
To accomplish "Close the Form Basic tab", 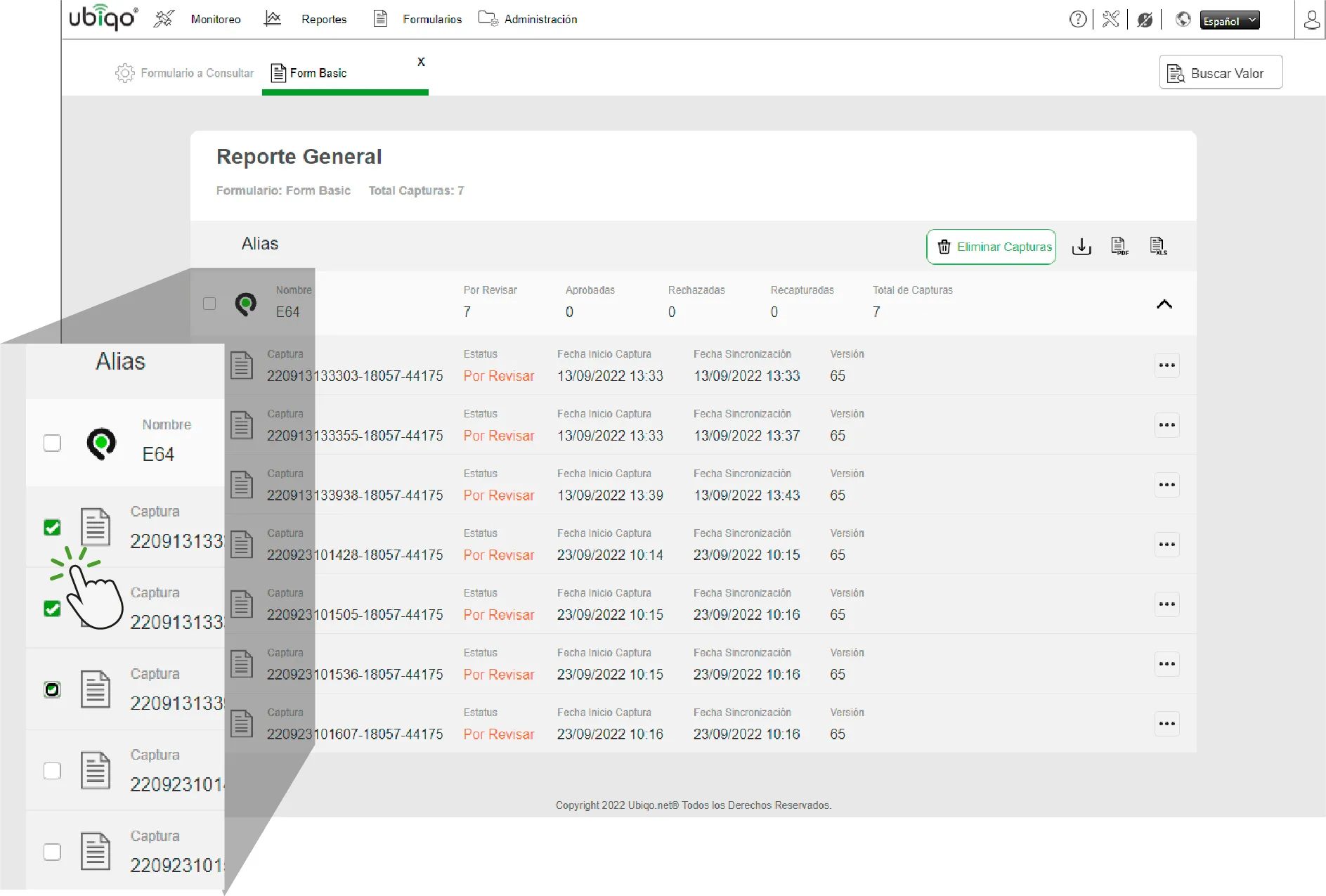I will click(x=421, y=62).
